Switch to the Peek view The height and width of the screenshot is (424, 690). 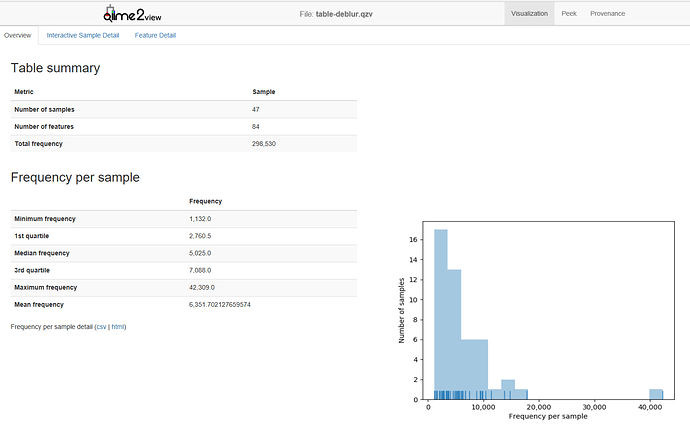(x=568, y=14)
